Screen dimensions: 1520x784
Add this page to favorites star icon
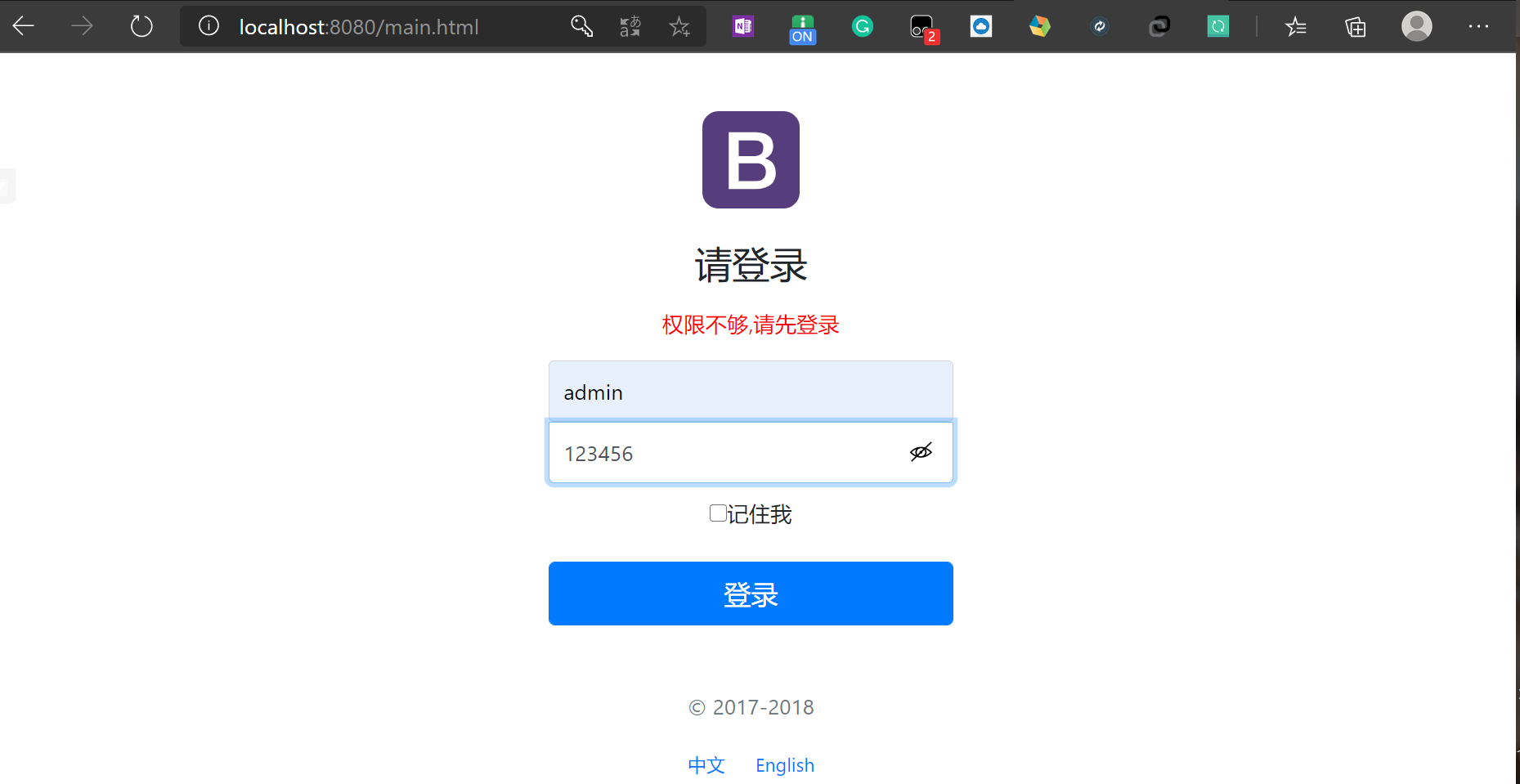click(x=679, y=26)
